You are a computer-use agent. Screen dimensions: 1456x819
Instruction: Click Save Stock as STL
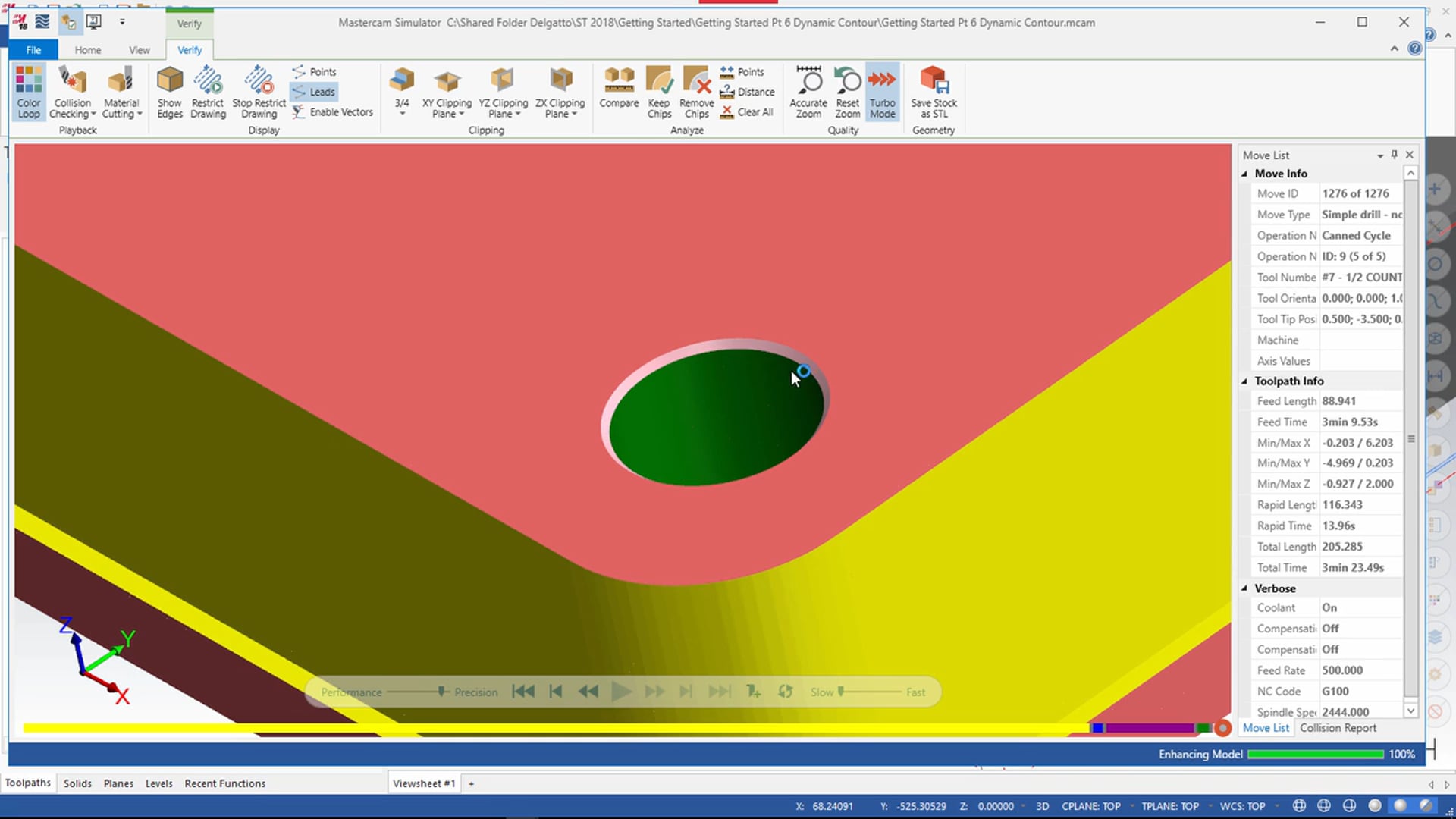point(933,91)
